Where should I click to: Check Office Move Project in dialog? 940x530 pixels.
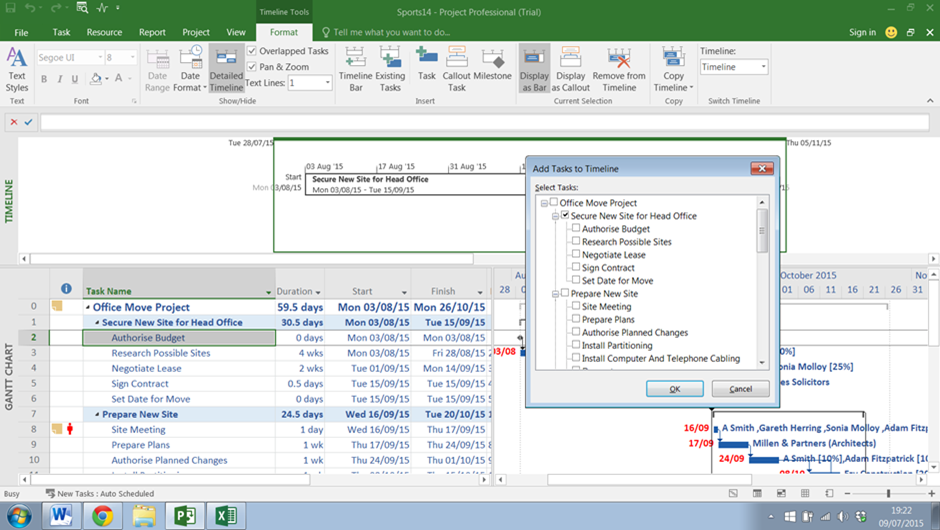pos(554,202)
